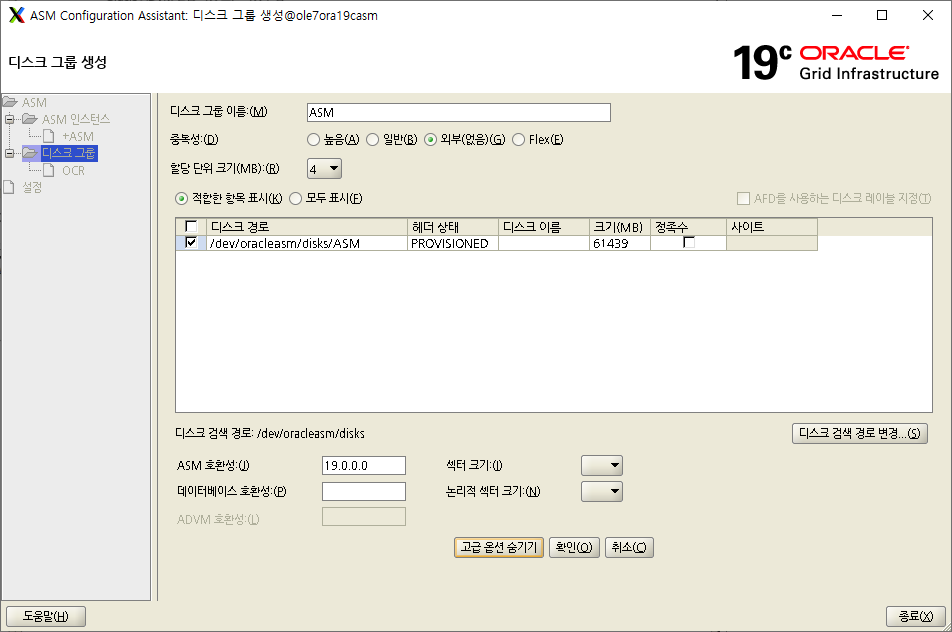The width and height of the screenshot is (952, 632).
Task: Click 헤더 상태 column header
Action: click(453, 226)
